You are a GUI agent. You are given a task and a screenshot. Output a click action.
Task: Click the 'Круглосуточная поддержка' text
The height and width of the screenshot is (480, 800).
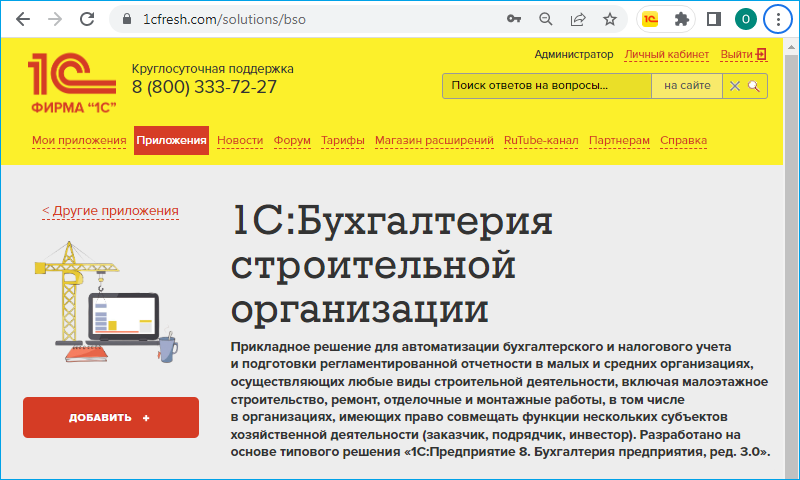point(213,68)
